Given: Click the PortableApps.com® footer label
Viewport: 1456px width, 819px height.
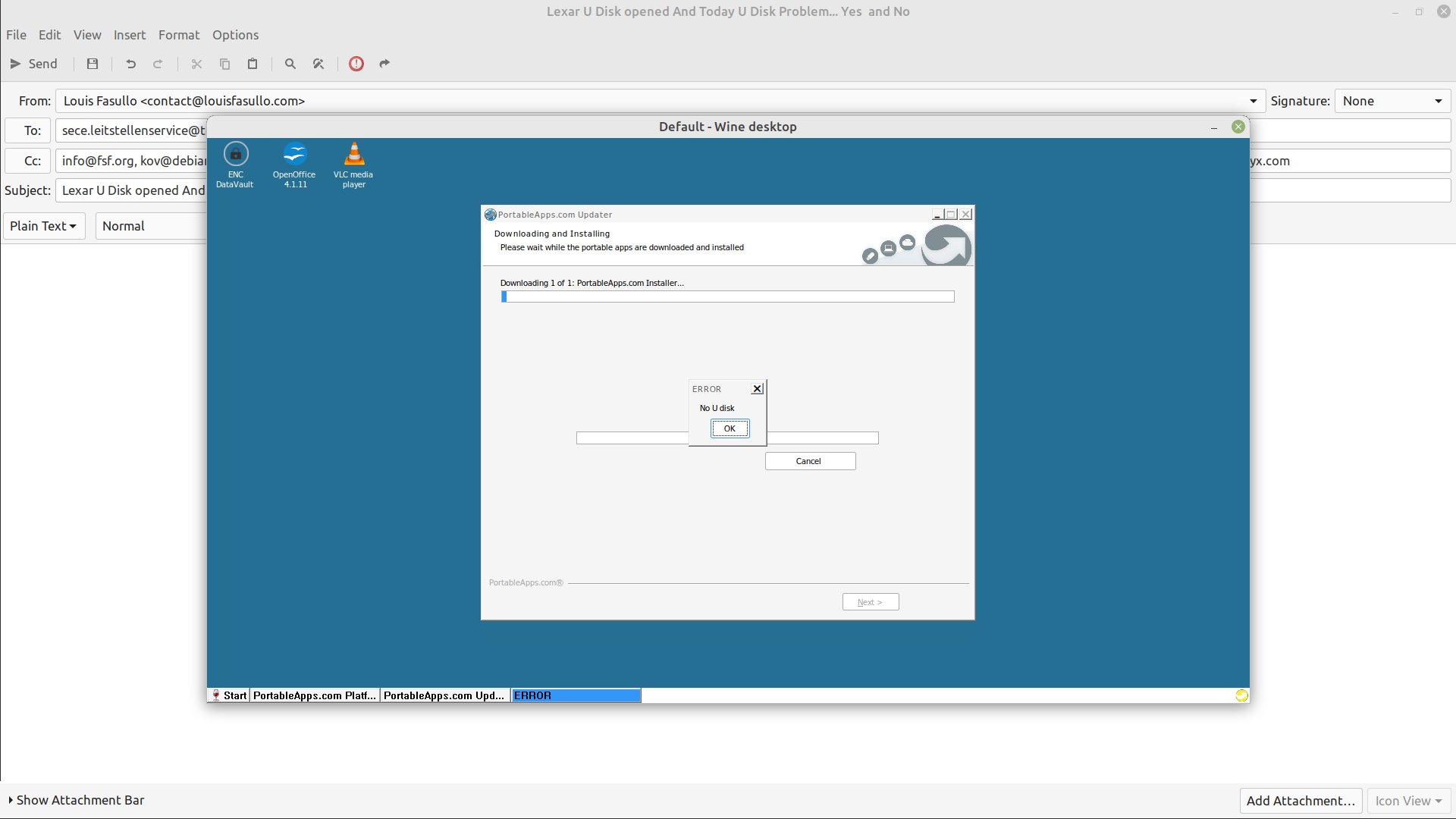Looking at the screenshot, I should coord(526,582).
